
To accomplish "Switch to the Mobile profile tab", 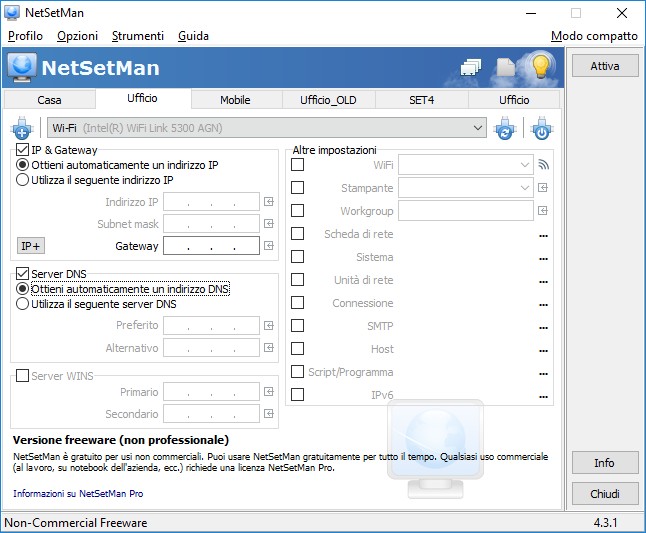I will [x=235, y=100].
